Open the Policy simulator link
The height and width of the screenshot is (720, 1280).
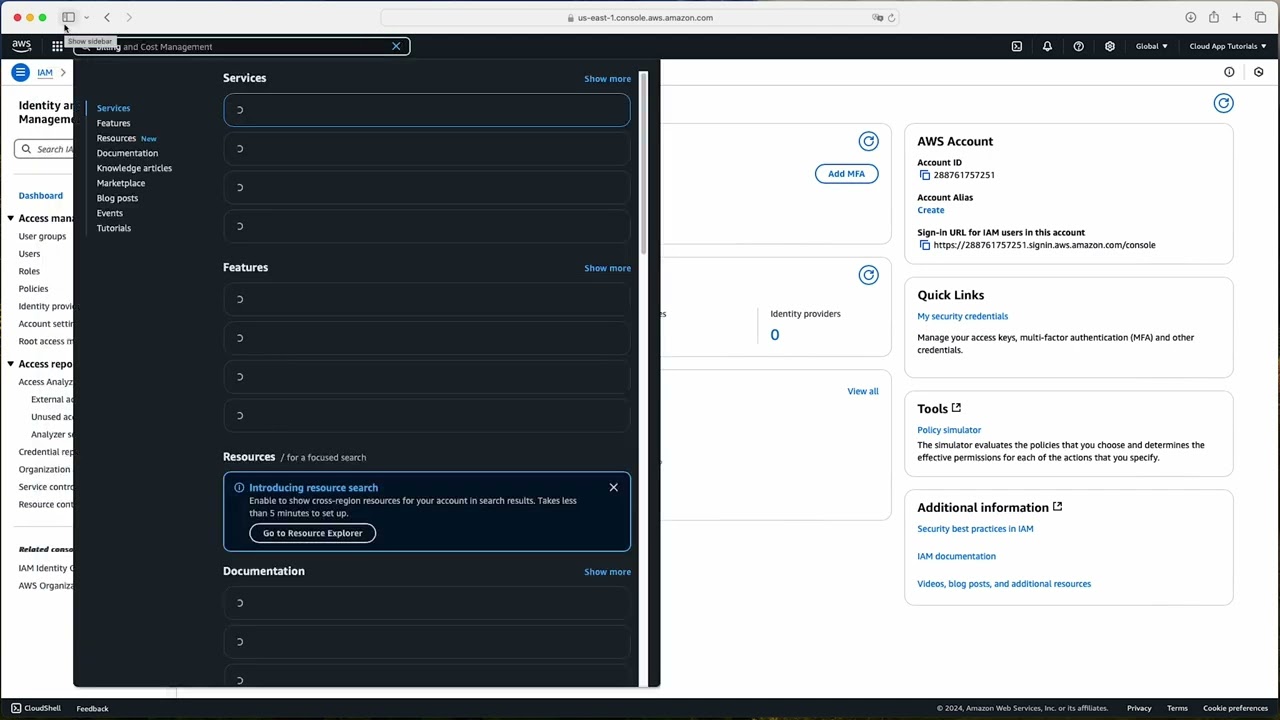click(948, 430)
